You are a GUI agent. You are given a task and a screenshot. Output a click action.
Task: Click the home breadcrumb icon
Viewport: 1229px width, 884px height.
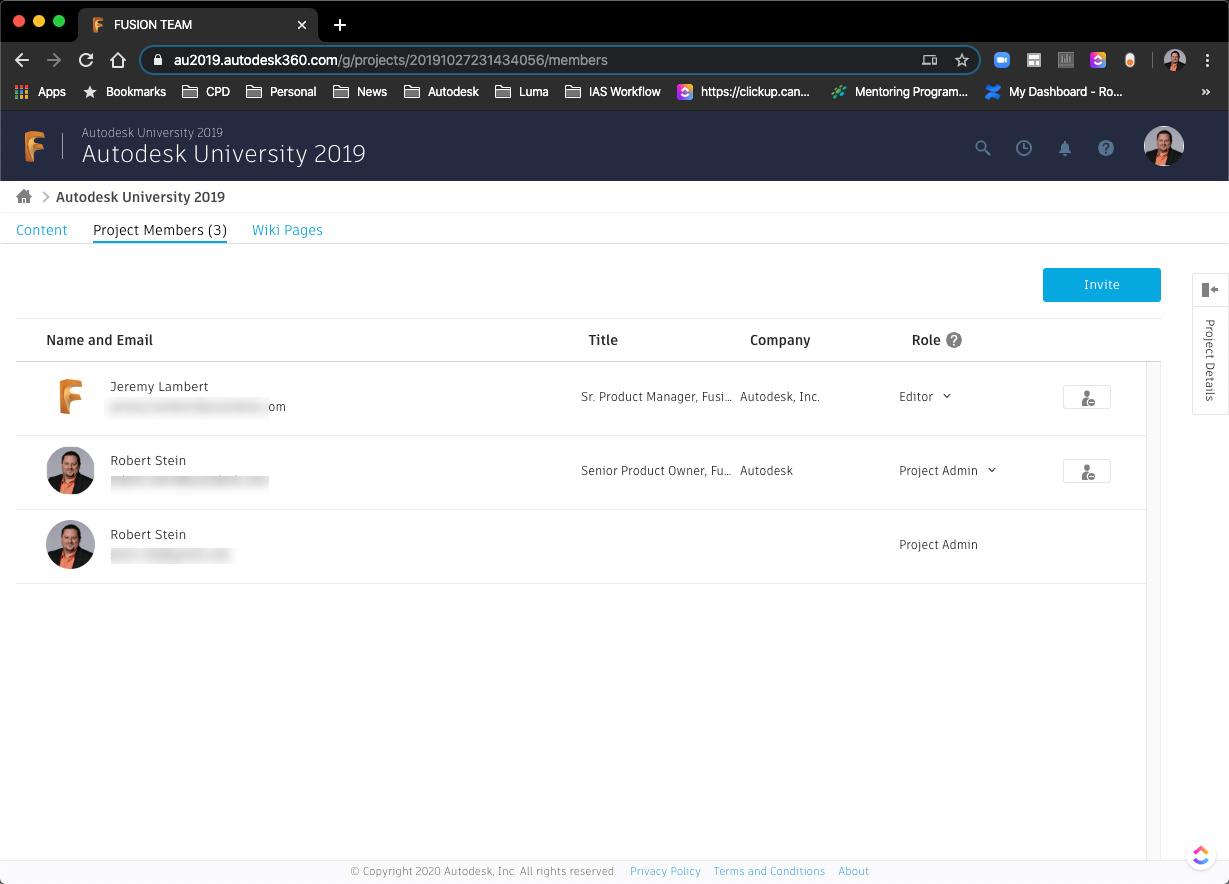tap(24, 197)
